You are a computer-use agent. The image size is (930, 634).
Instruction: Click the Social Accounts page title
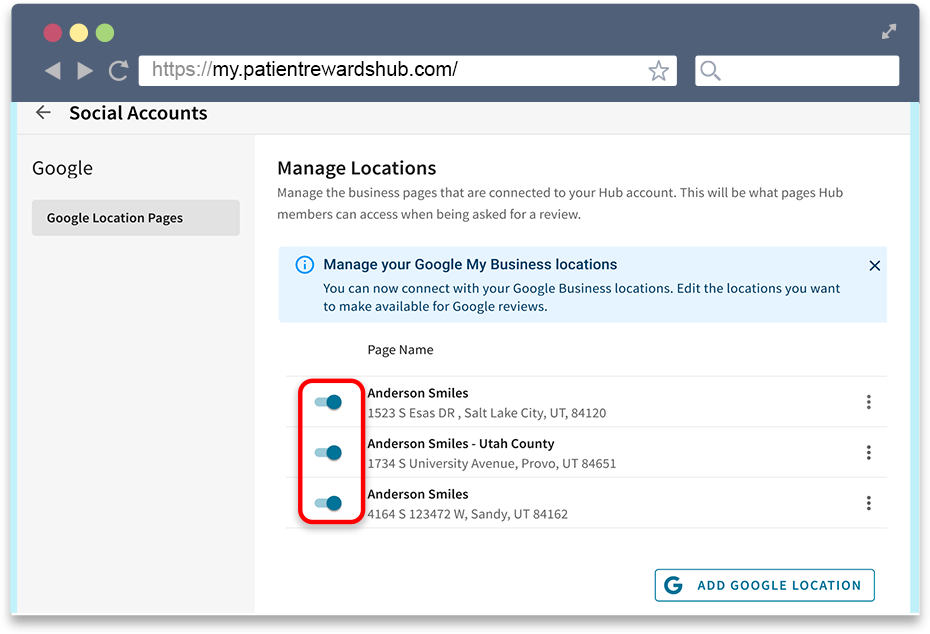[138, 113]
